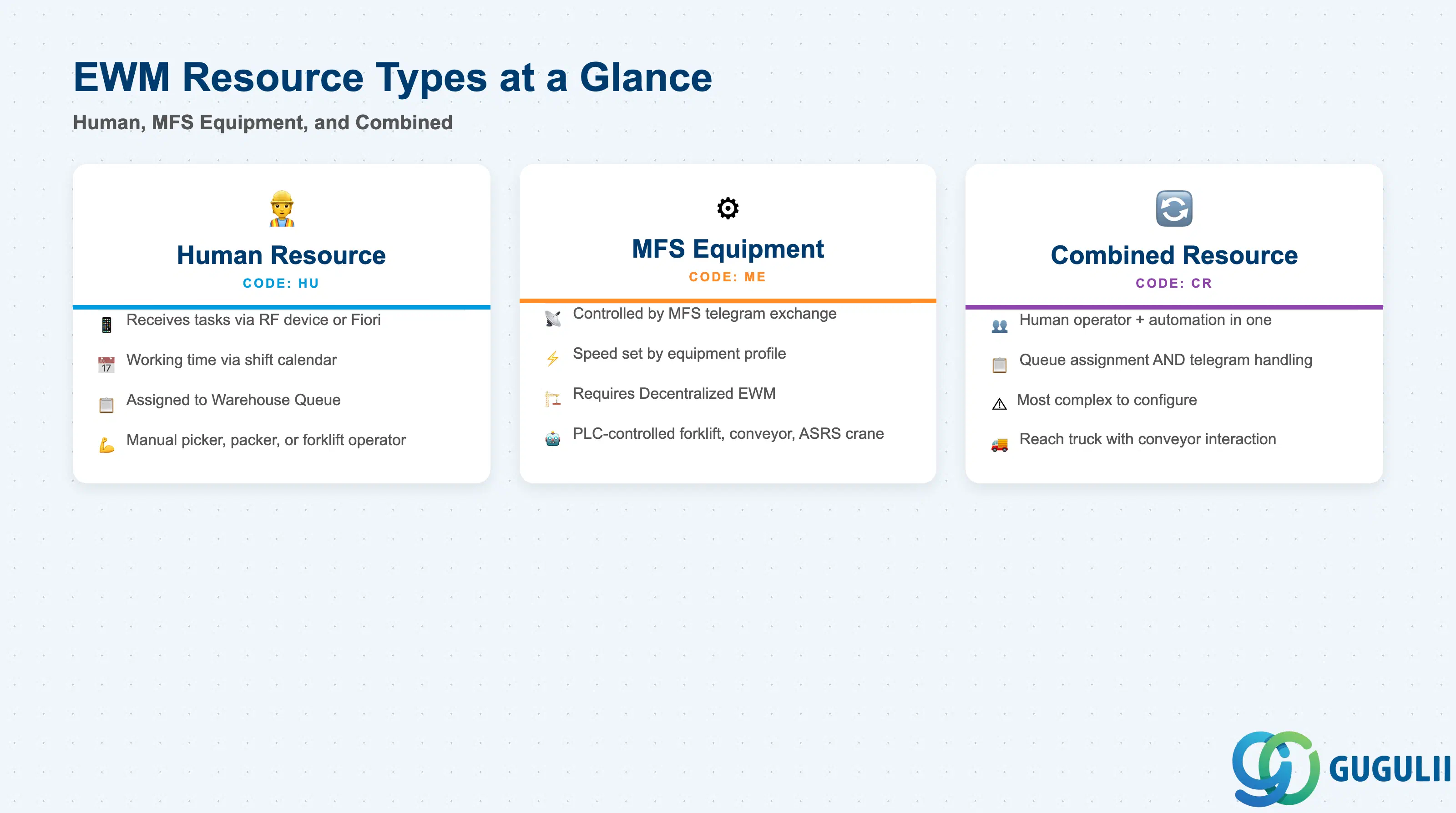Click the lightning bolt icon beside equipment profile
The height and width of the screenshot is (813, 1456).
point(553,358)
